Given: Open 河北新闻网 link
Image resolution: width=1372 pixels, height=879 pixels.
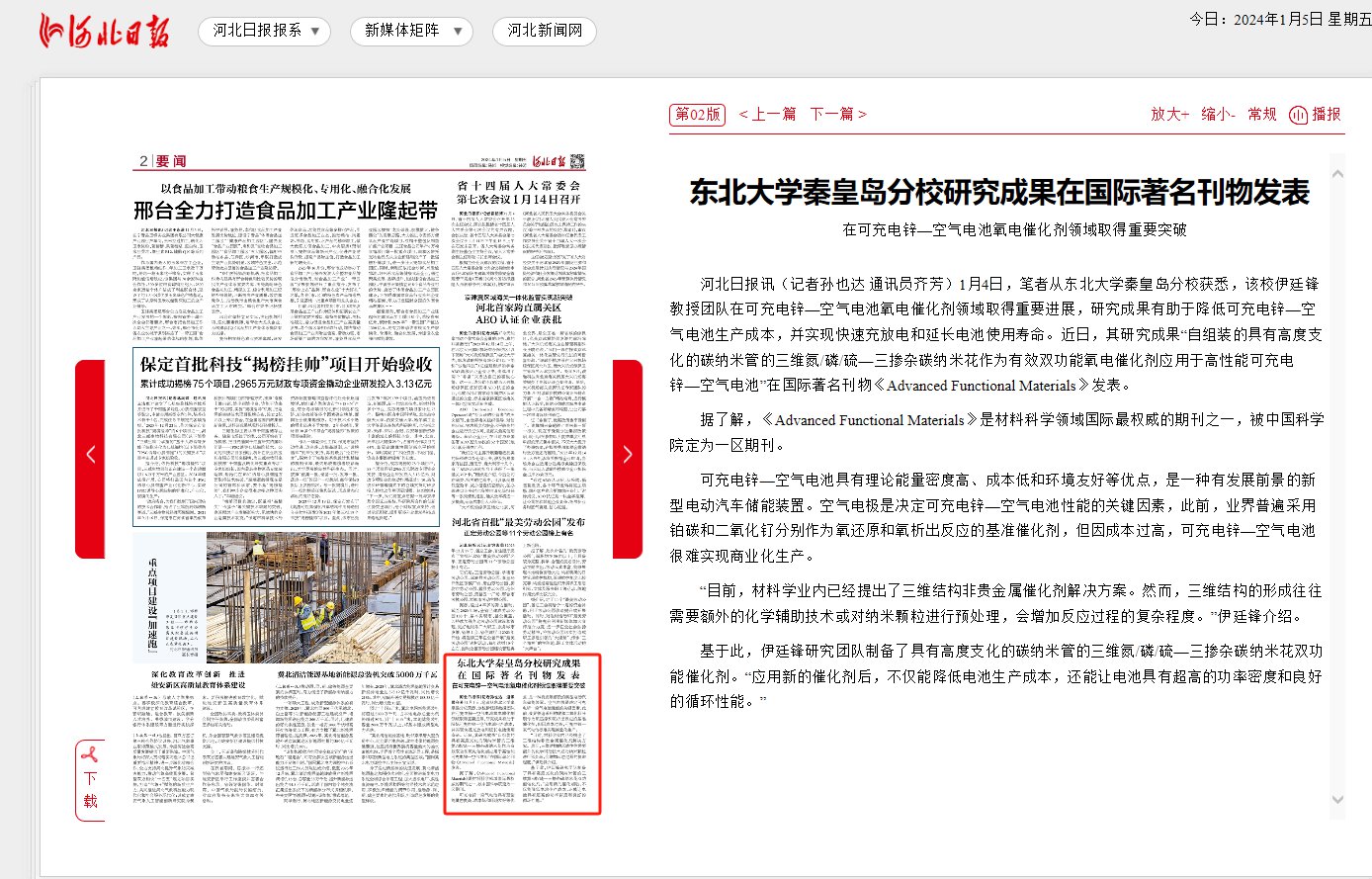Looking at the screenshot, I should coord(545,31).
